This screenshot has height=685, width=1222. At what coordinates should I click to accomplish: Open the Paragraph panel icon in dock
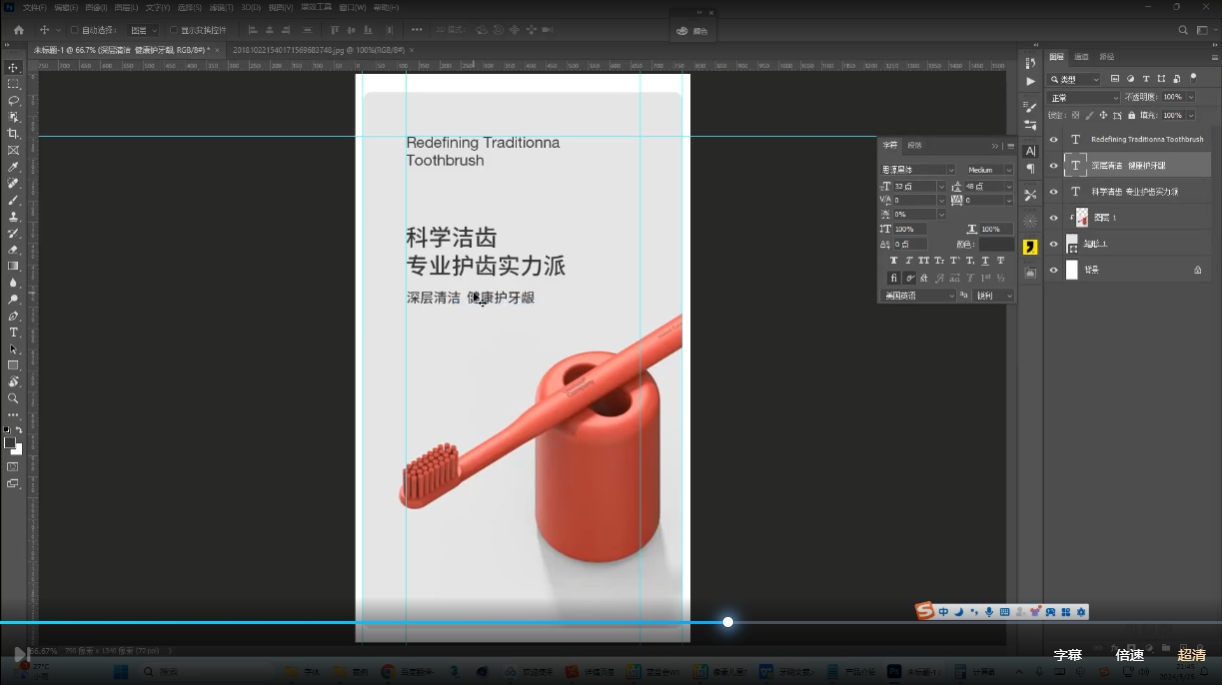pyautogui.click(x=1030, y=169)
